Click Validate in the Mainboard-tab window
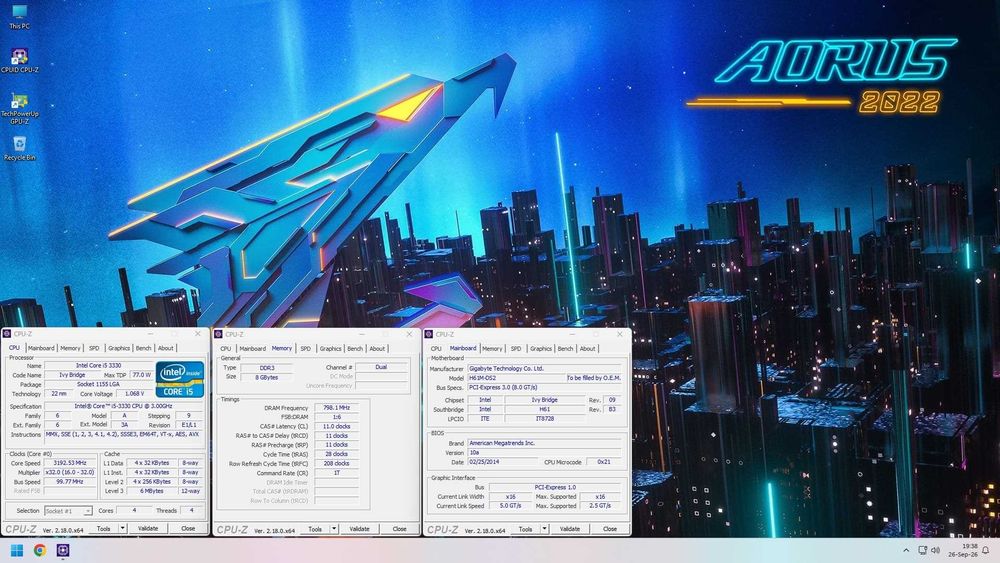This screenshot has height=563, width=1000. click(x=570, y=529)
